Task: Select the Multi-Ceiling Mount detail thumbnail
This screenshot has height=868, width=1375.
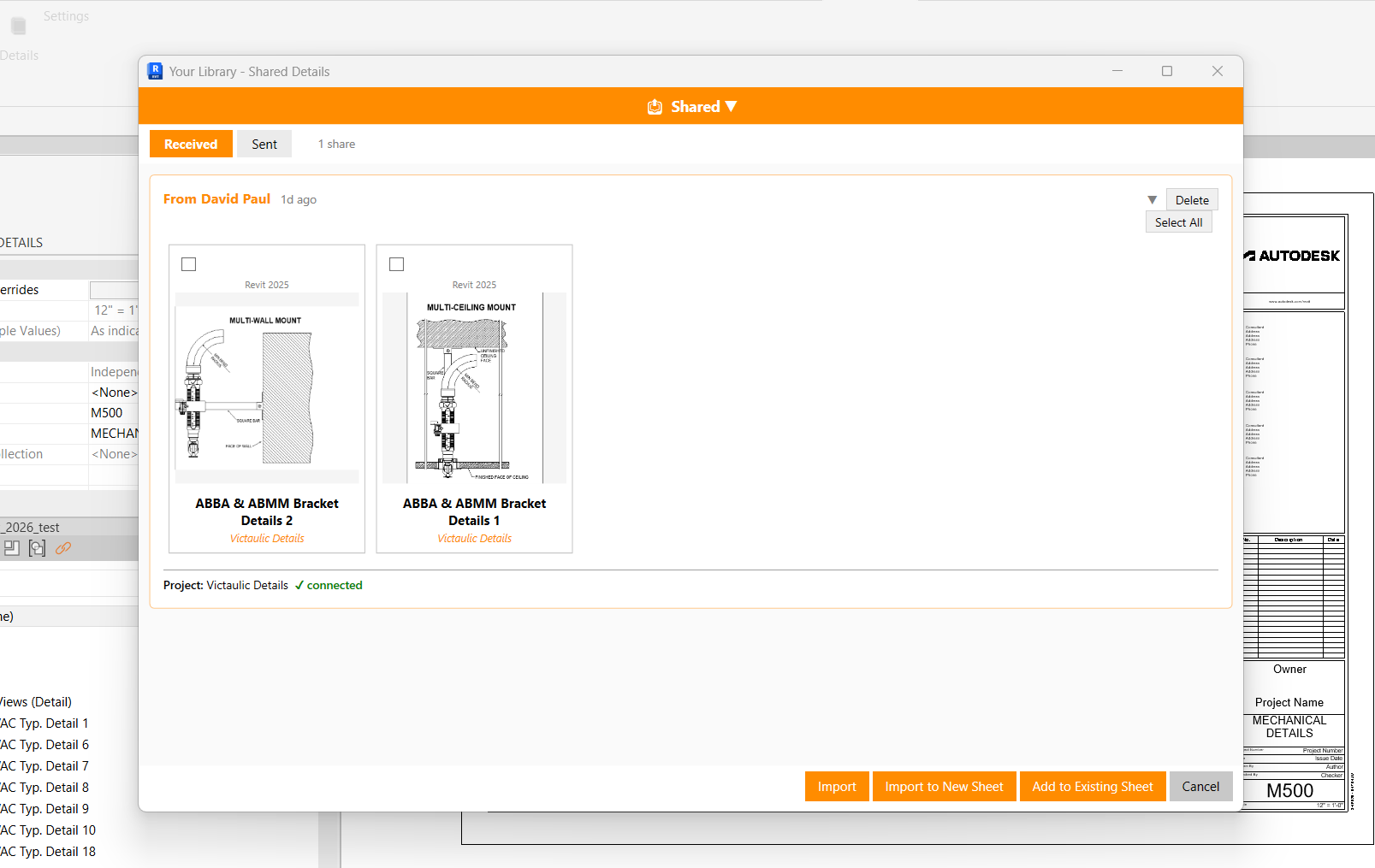Action: coord(474,388)
